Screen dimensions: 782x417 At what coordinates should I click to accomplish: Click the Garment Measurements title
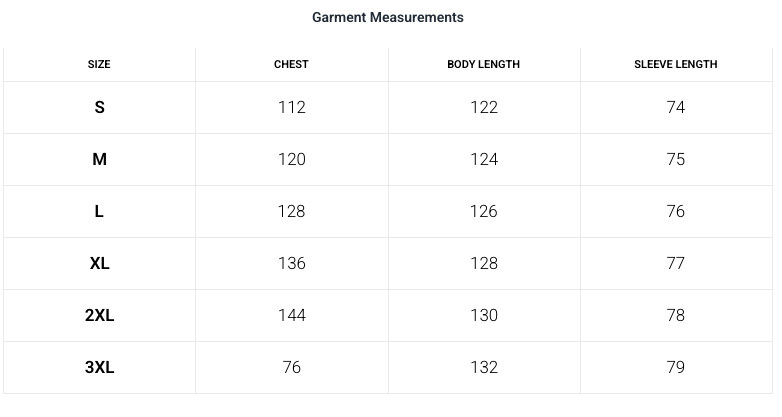click(388, 17)
